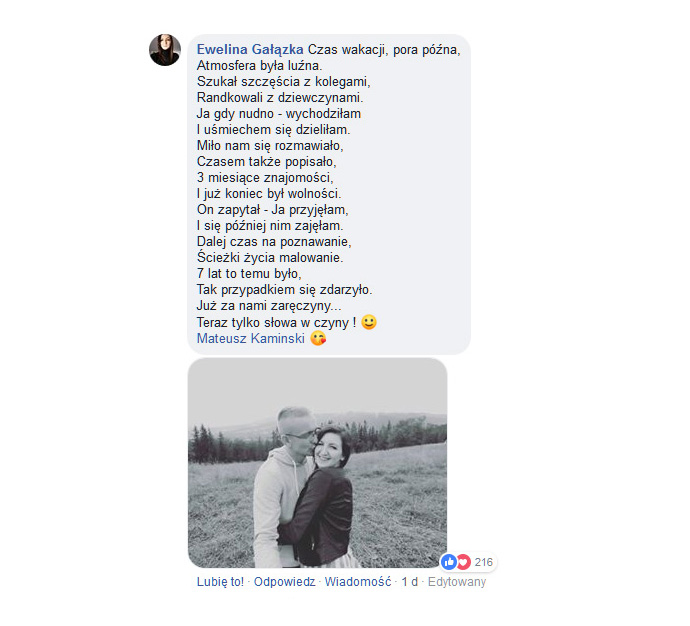Click the kissing face emoji beside Mateusz Kaminski
The image size is (690, 626).
tap(318, 338)
